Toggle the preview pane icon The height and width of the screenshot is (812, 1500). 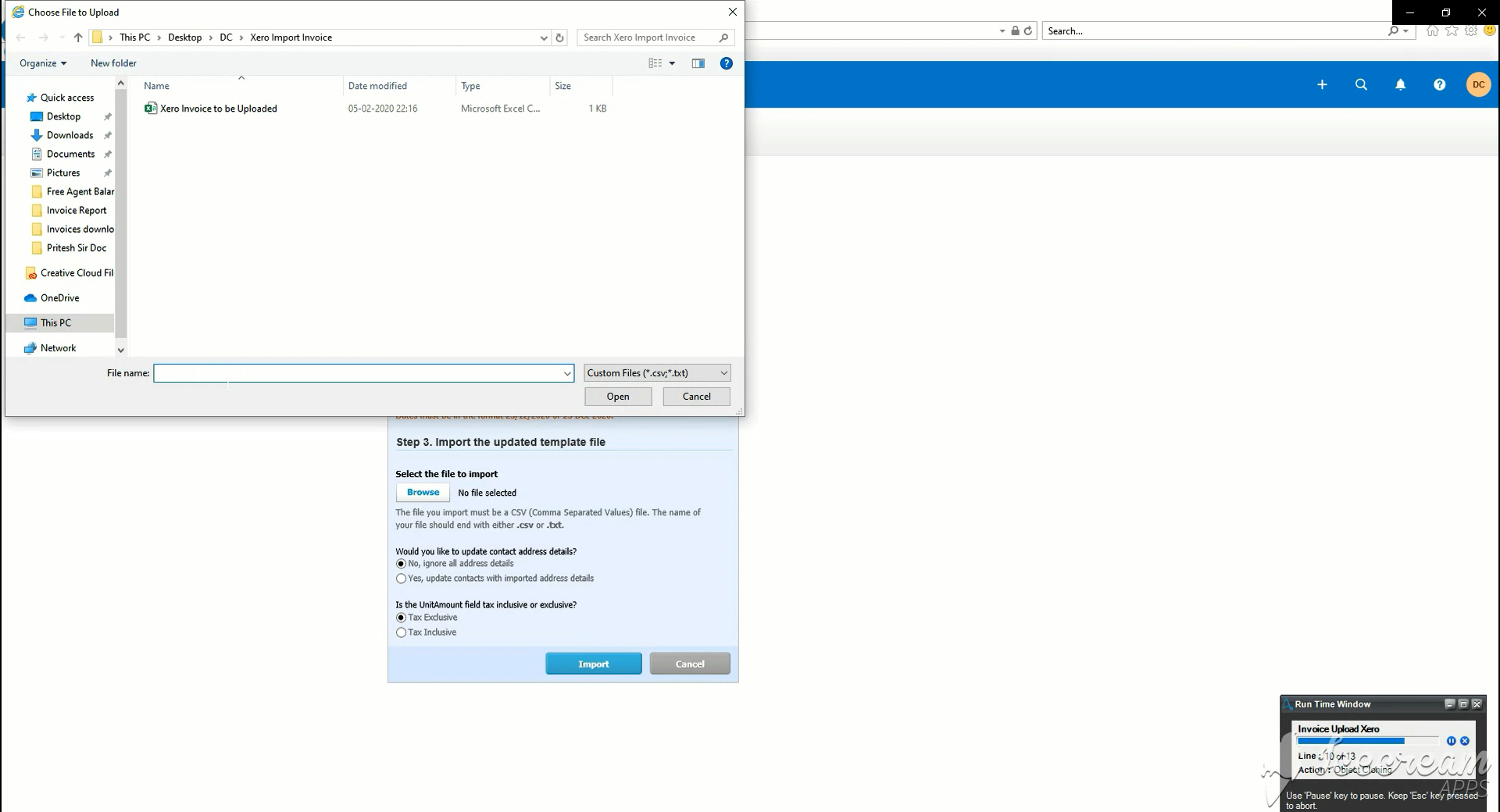click(698, 63)
